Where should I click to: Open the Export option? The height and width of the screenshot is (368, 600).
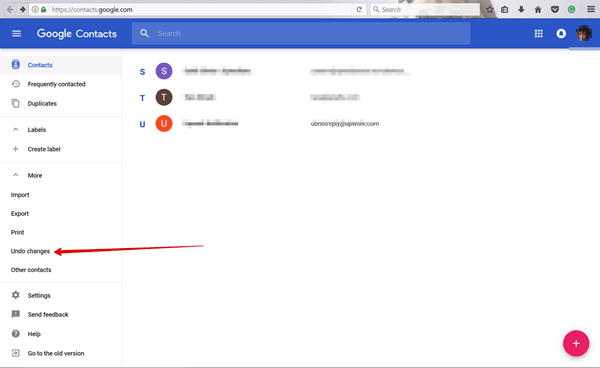[x=20, y=213]
